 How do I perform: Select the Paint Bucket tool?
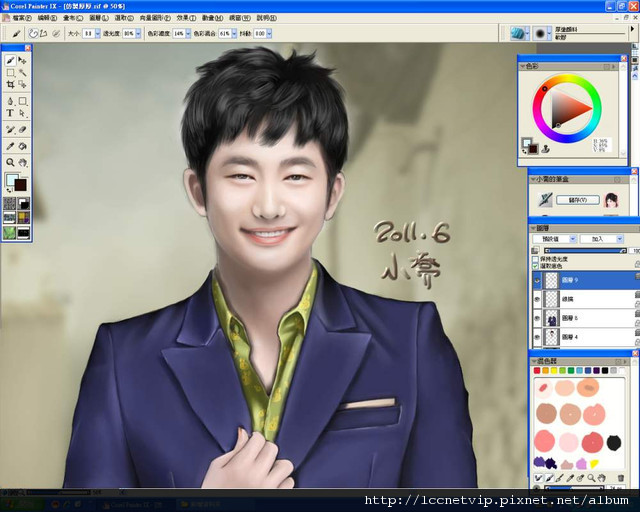coord(22,146)
